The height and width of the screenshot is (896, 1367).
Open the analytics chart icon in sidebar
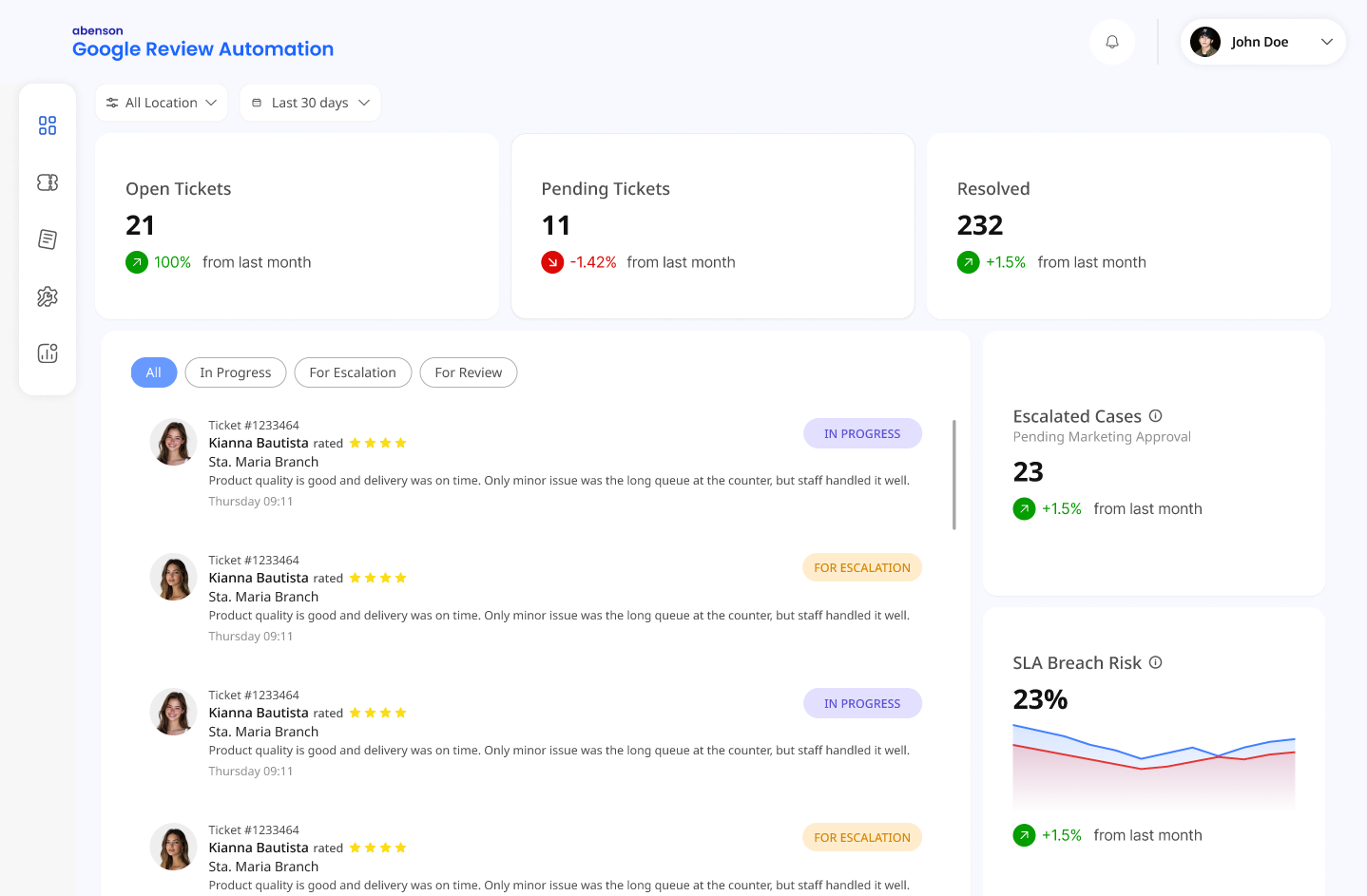[48, 353]
